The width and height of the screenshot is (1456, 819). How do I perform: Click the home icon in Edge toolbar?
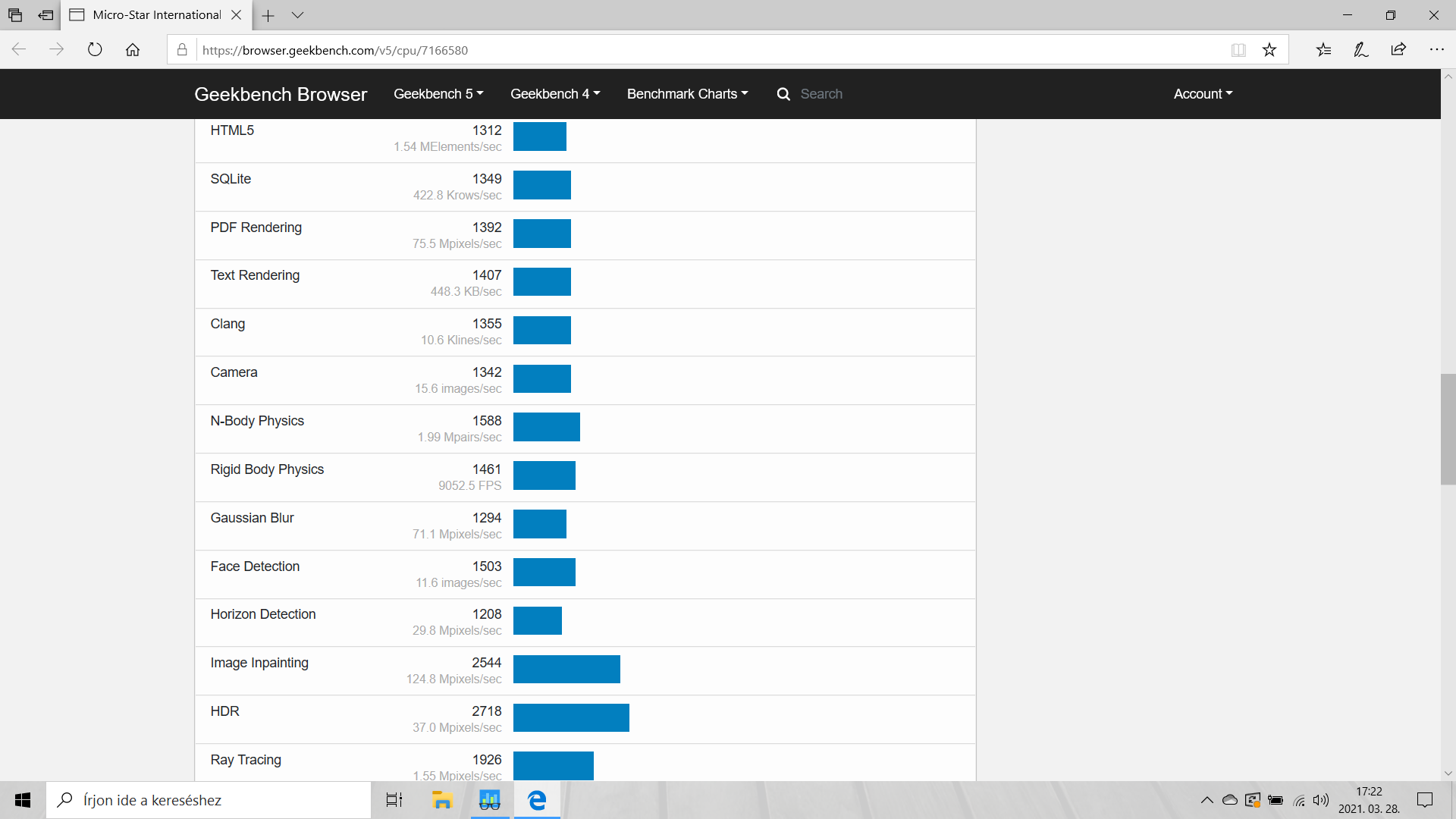click(x=133, y=50)
